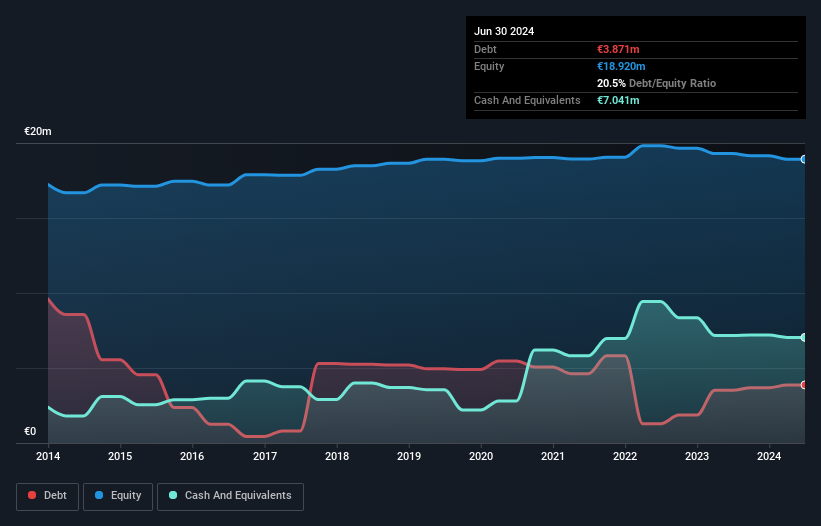This screenshot has width=821, height=526.
Task: Toggle the Cash And Equivalents legend button
Action: click(x=230, y=496)
